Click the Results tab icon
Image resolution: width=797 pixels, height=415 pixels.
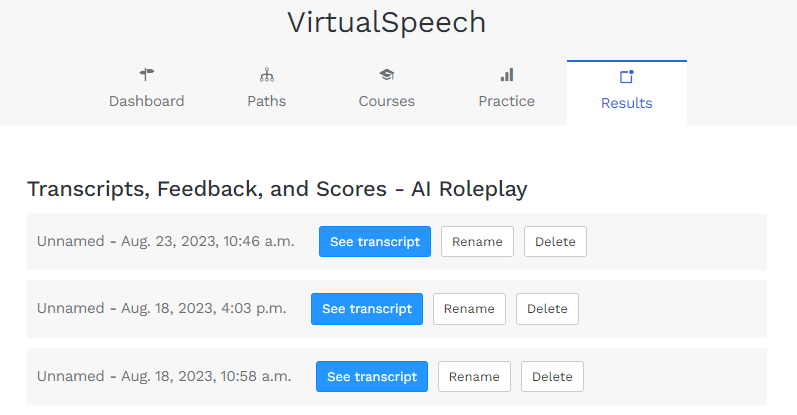[x=627, y=76]
